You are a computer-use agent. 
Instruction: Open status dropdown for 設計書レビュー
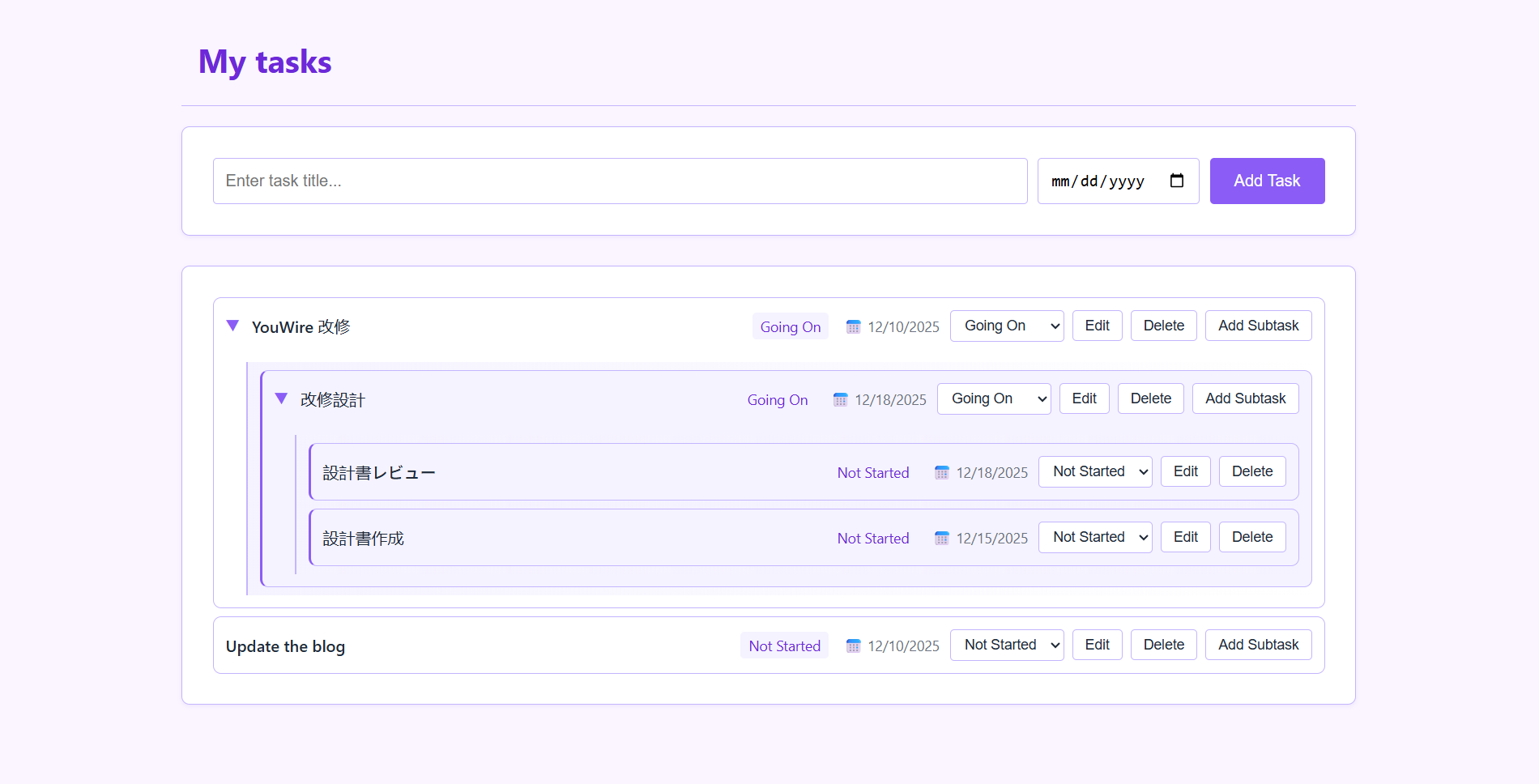pos(1095,471)
